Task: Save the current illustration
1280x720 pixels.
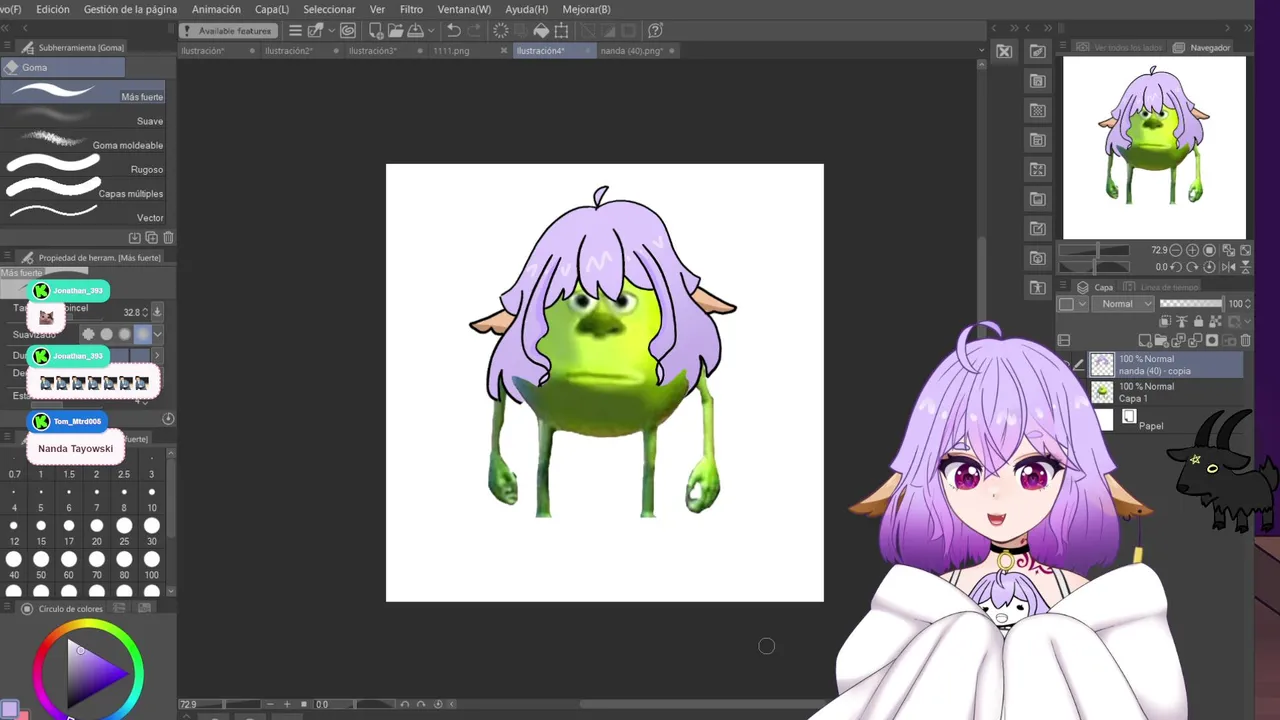Action: [x=415, y=31]
